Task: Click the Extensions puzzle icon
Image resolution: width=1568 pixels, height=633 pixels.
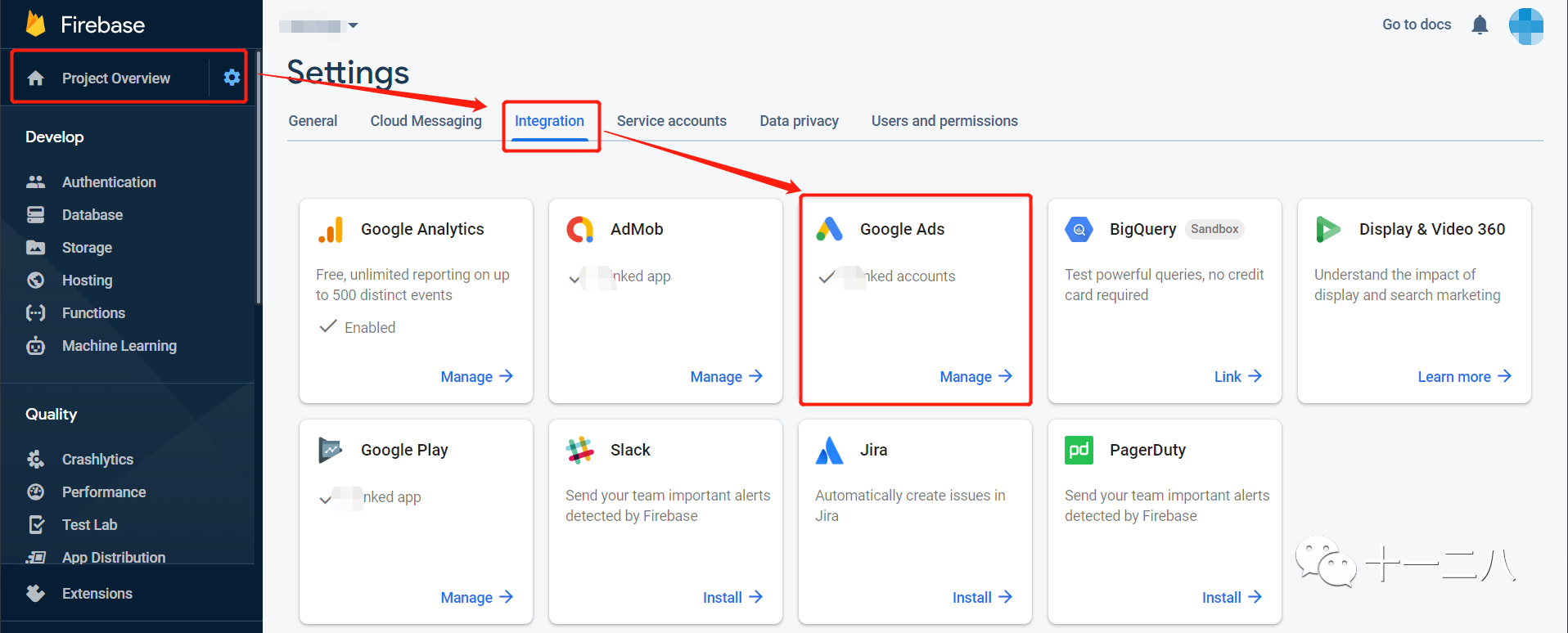Action: tap(35, 593)
